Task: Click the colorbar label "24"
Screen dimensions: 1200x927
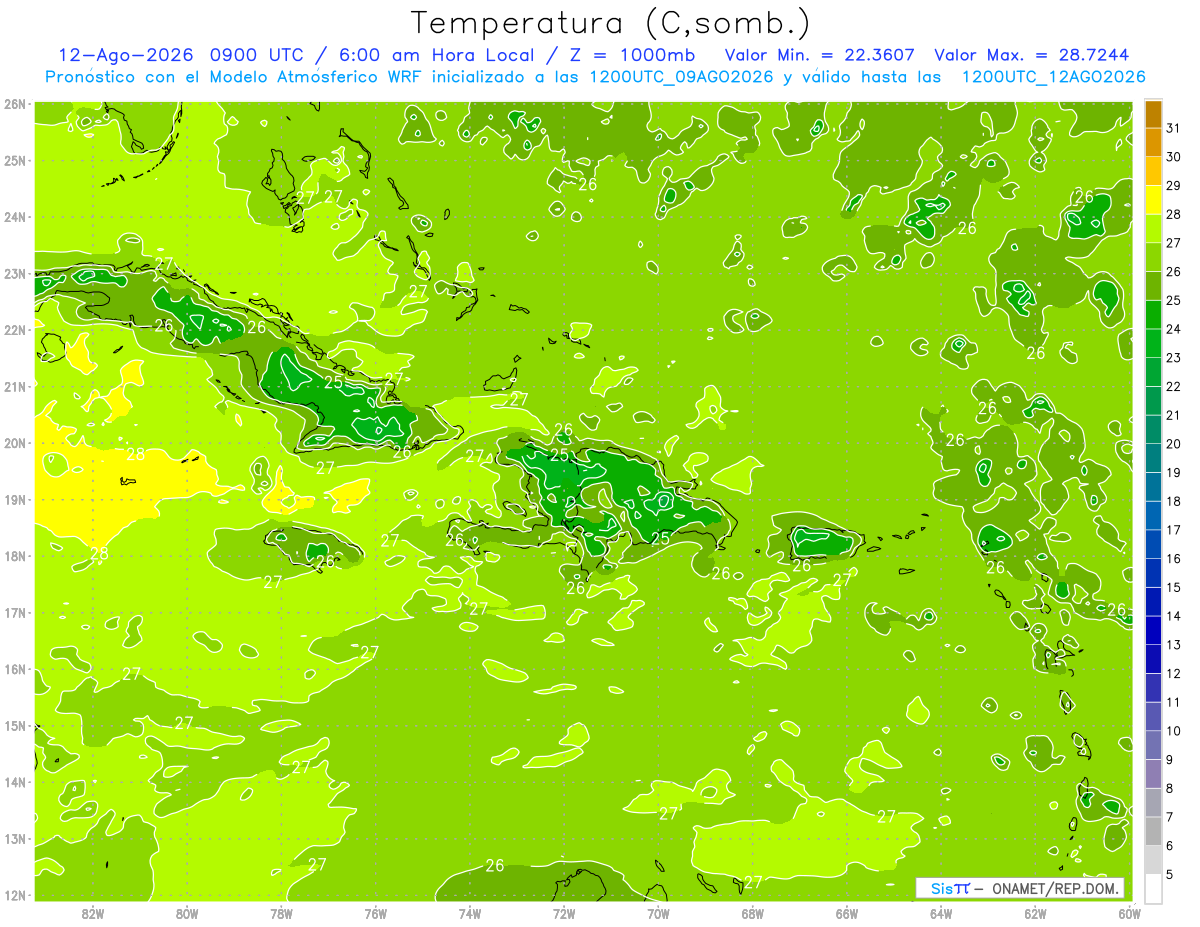Action: point(1174,329)
